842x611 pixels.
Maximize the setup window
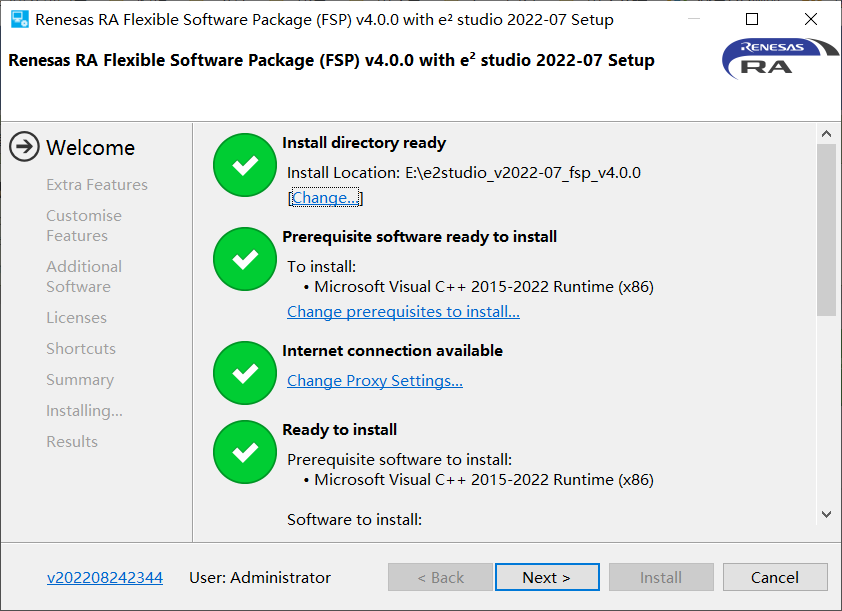click(x=752, y=19)
